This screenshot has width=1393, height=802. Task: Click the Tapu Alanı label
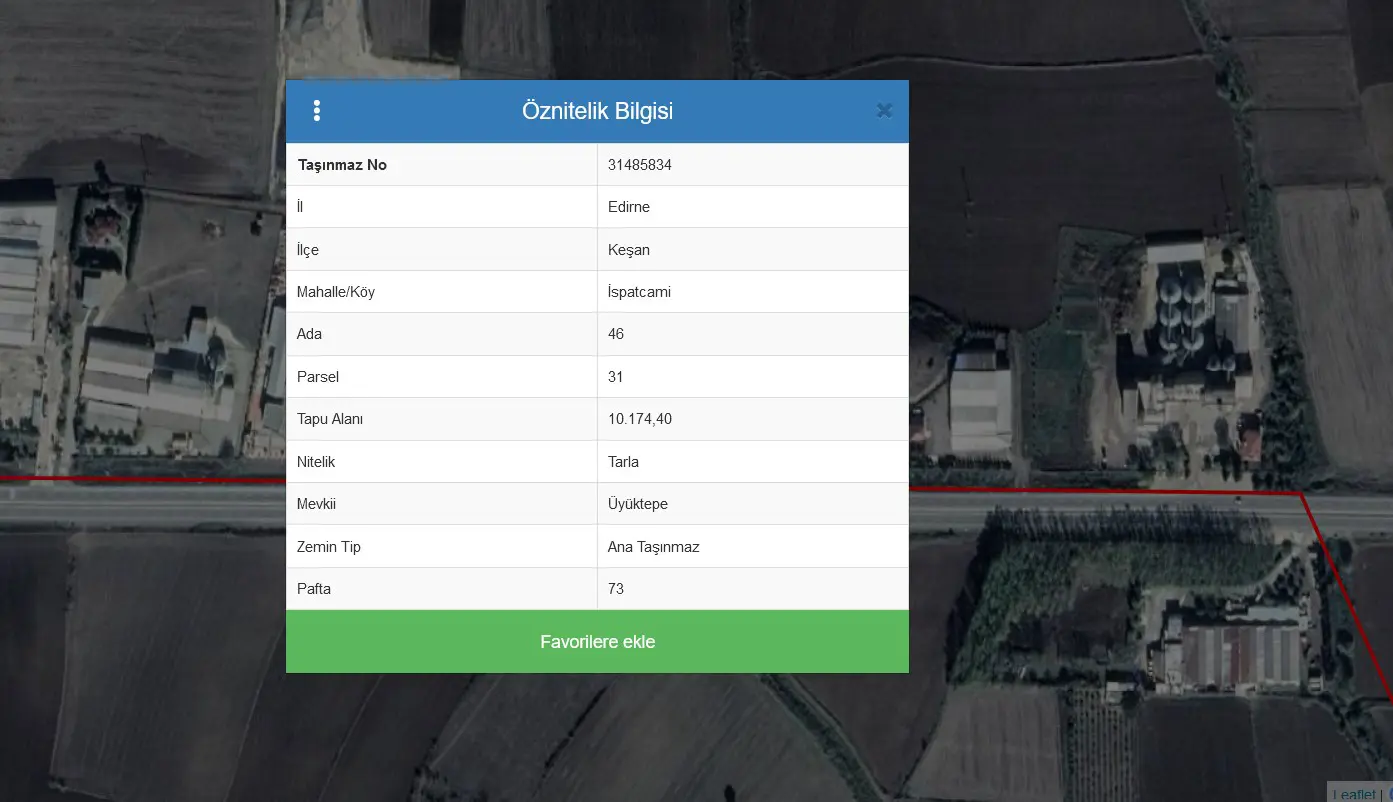(330, 419)
